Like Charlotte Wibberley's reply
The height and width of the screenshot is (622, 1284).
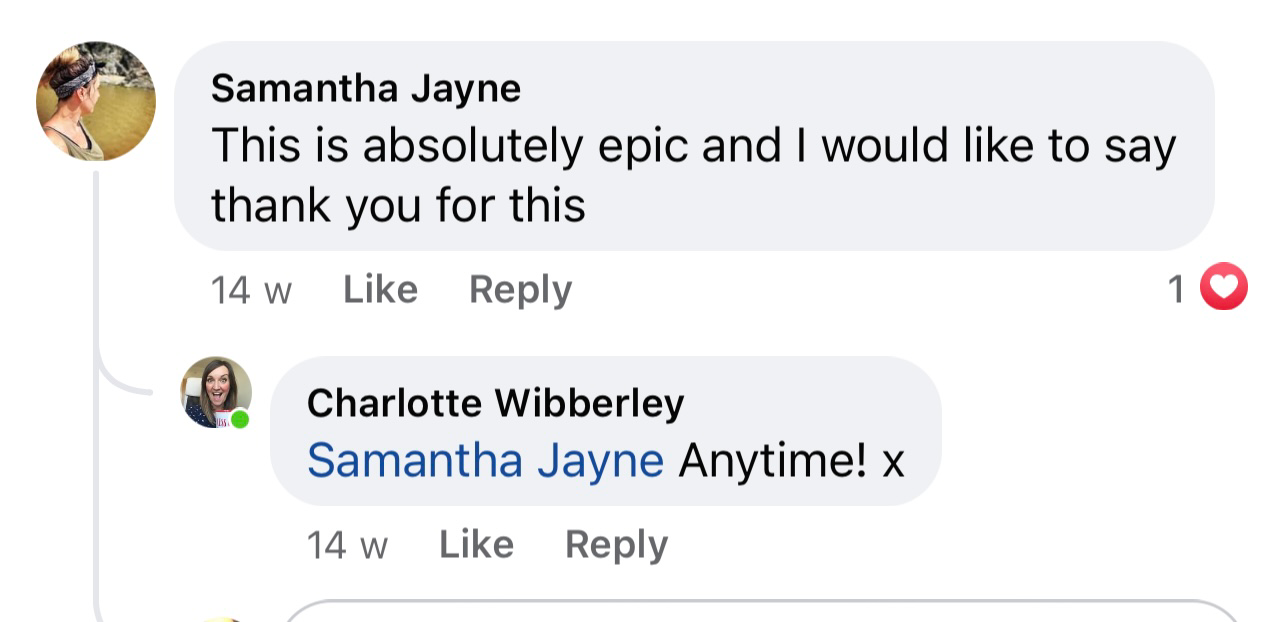click(476, 545)
